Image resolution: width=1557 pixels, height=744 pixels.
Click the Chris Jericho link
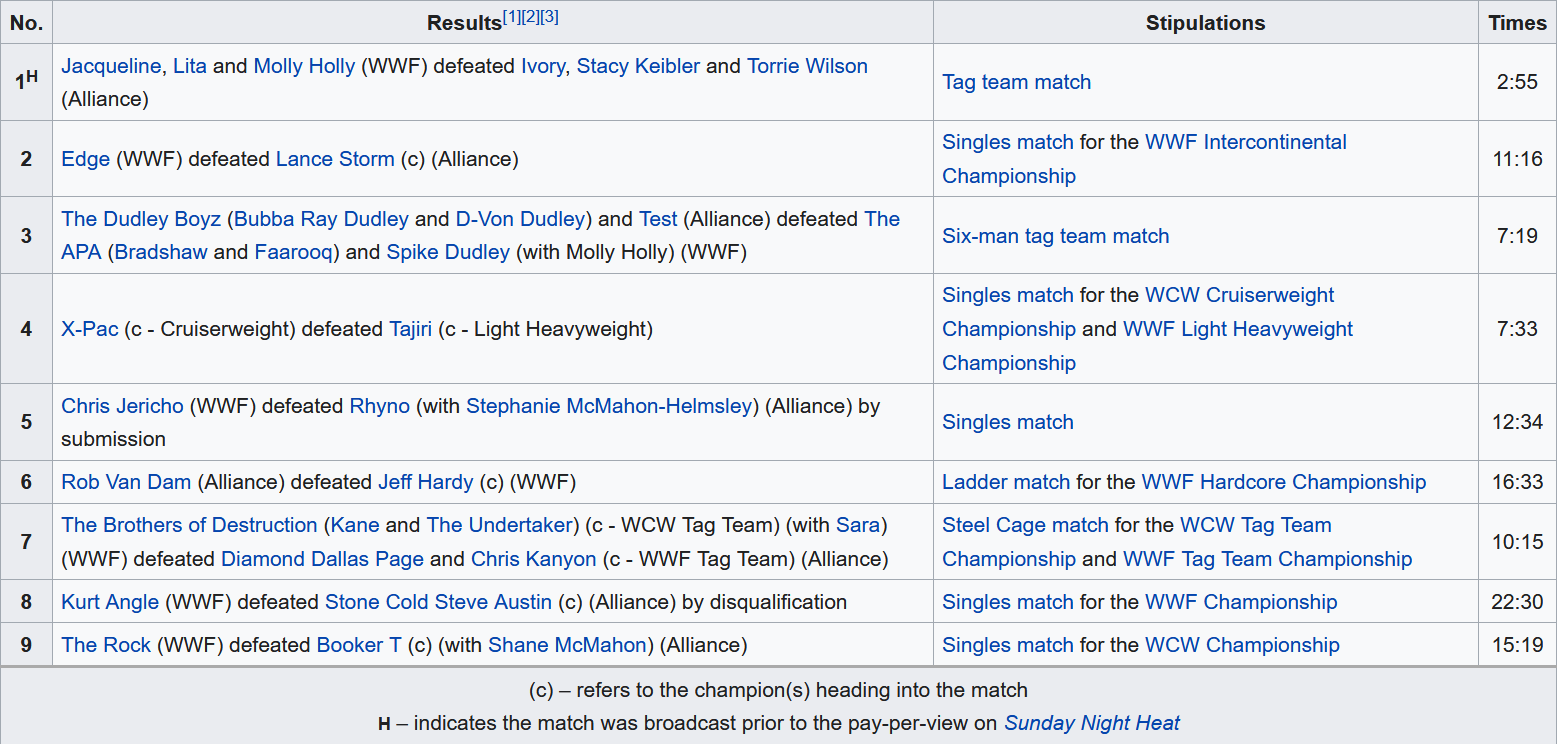122,406
